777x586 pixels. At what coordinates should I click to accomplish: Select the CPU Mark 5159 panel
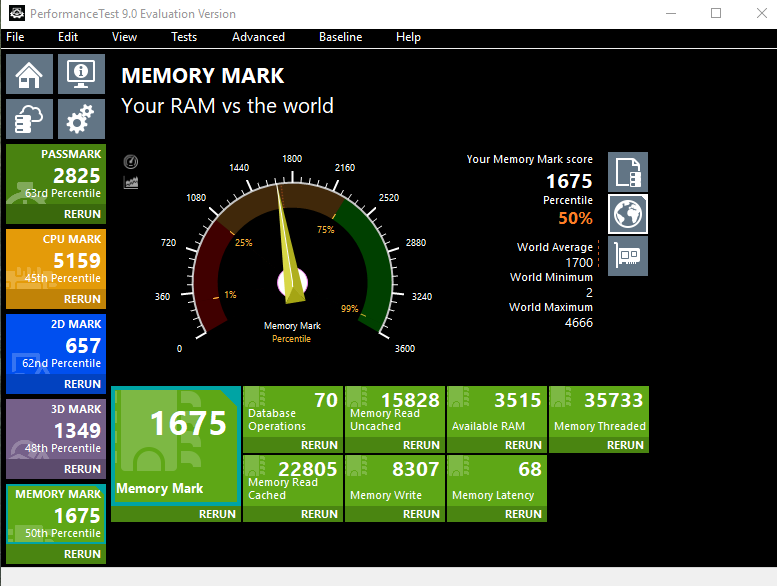point(56,259)
